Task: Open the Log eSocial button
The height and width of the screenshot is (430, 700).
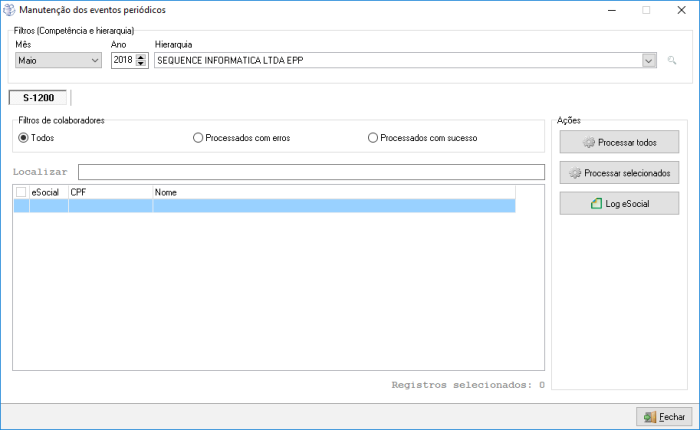Action: 620,204
